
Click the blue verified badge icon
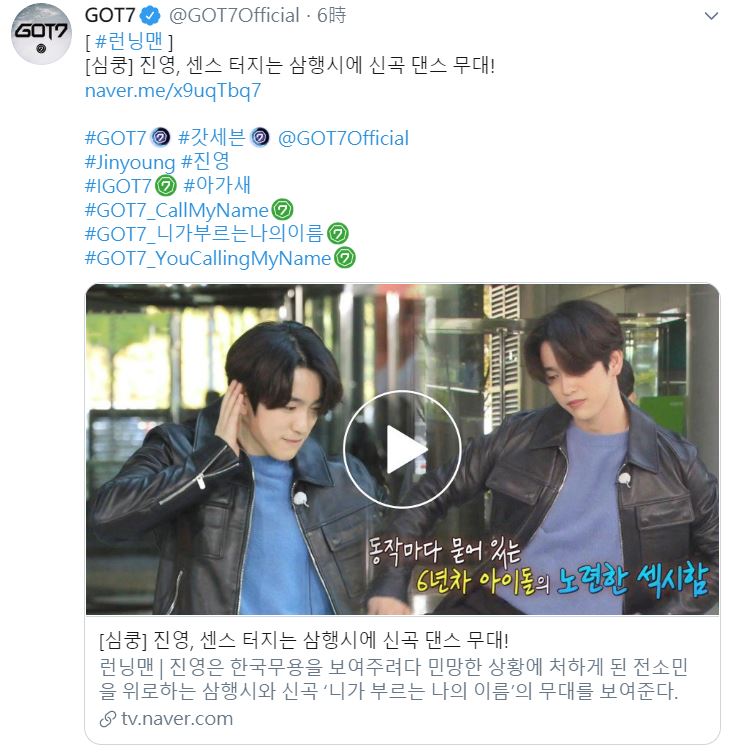point(150,16)
